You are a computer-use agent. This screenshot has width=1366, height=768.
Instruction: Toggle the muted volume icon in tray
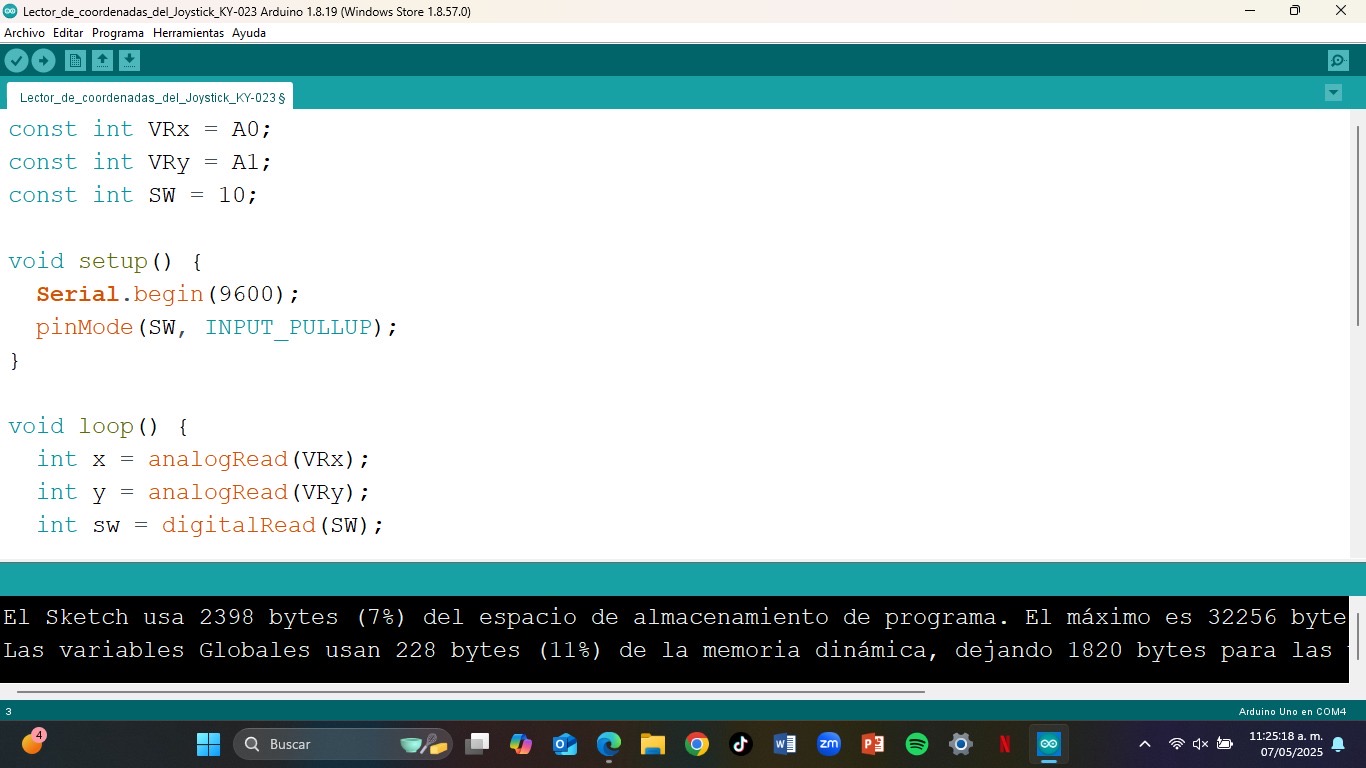click(1200, 744)
